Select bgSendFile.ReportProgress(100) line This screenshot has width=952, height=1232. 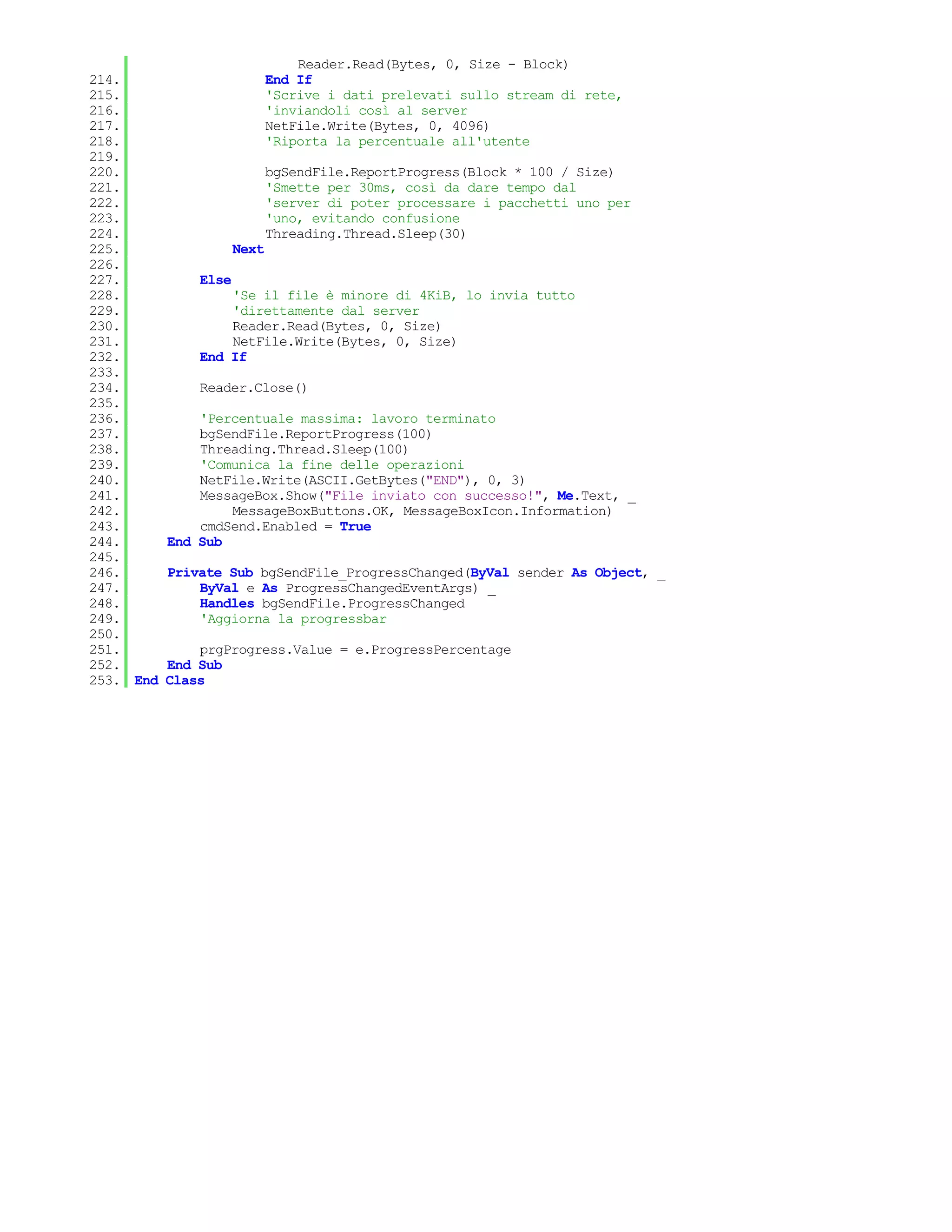point(315,434)
